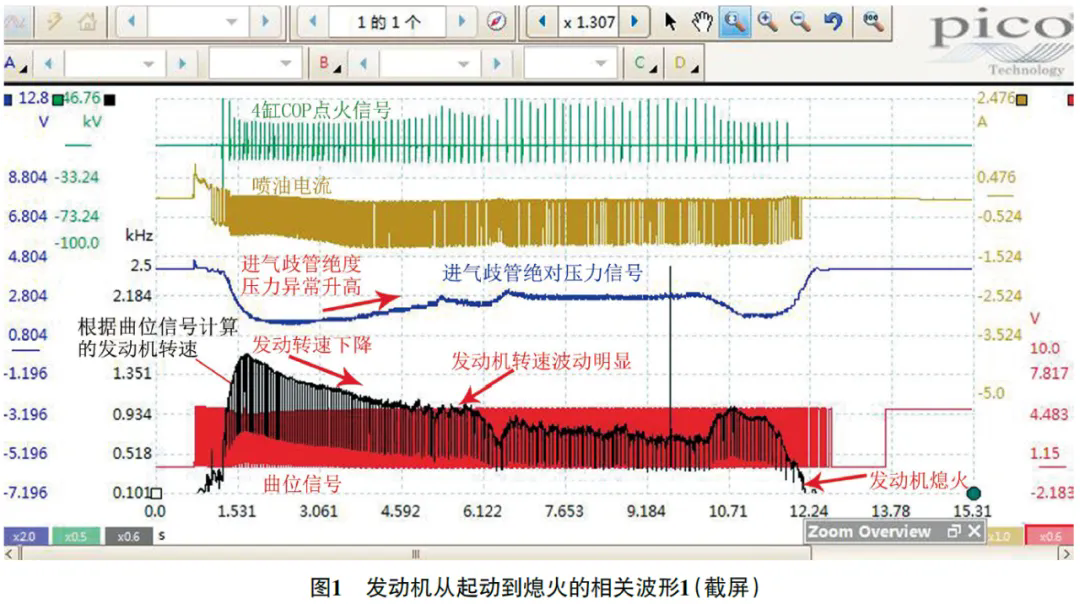Click the zoom to full view icon
This screenshot has width=1080, height=604.
pyautogui.click(x=873, y=22)
